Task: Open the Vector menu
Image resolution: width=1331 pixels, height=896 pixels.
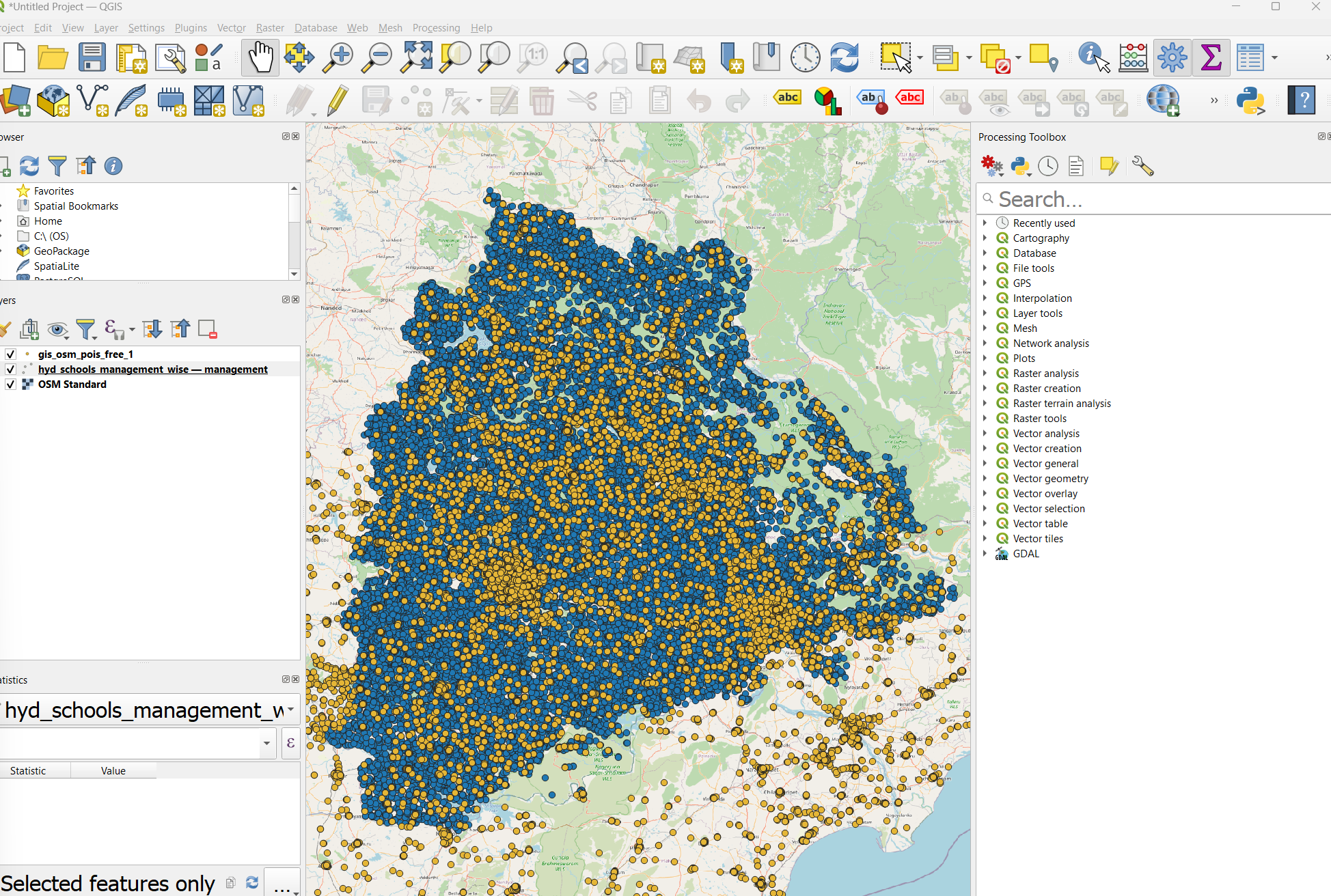Action: (x=231, y=28)
